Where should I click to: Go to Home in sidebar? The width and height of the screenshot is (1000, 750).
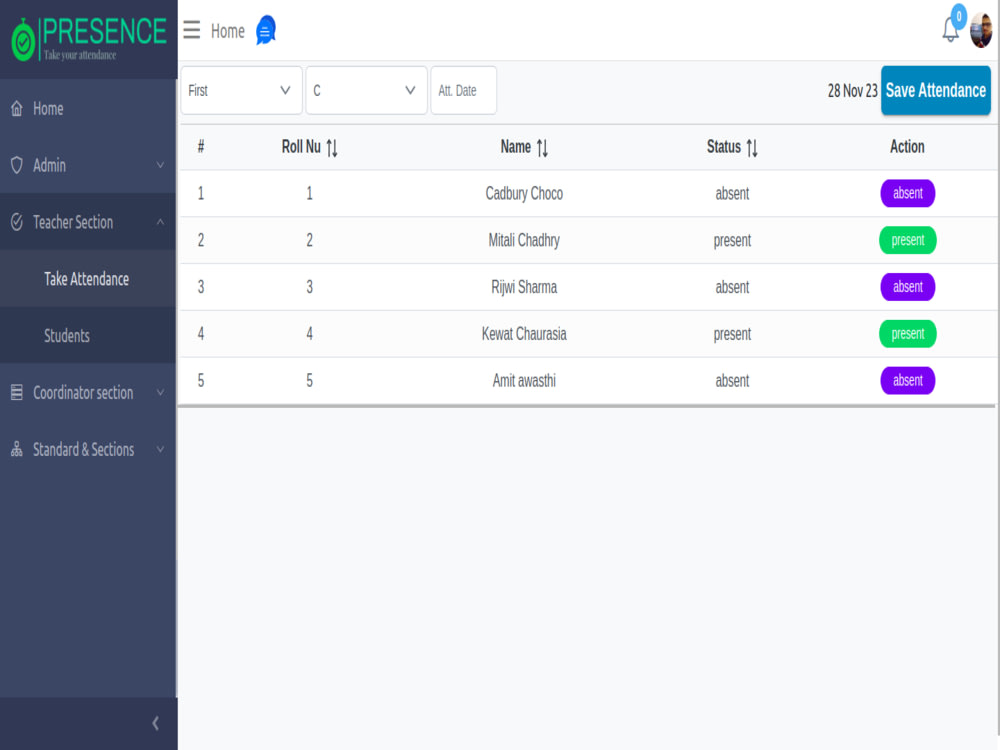(88, 108)
